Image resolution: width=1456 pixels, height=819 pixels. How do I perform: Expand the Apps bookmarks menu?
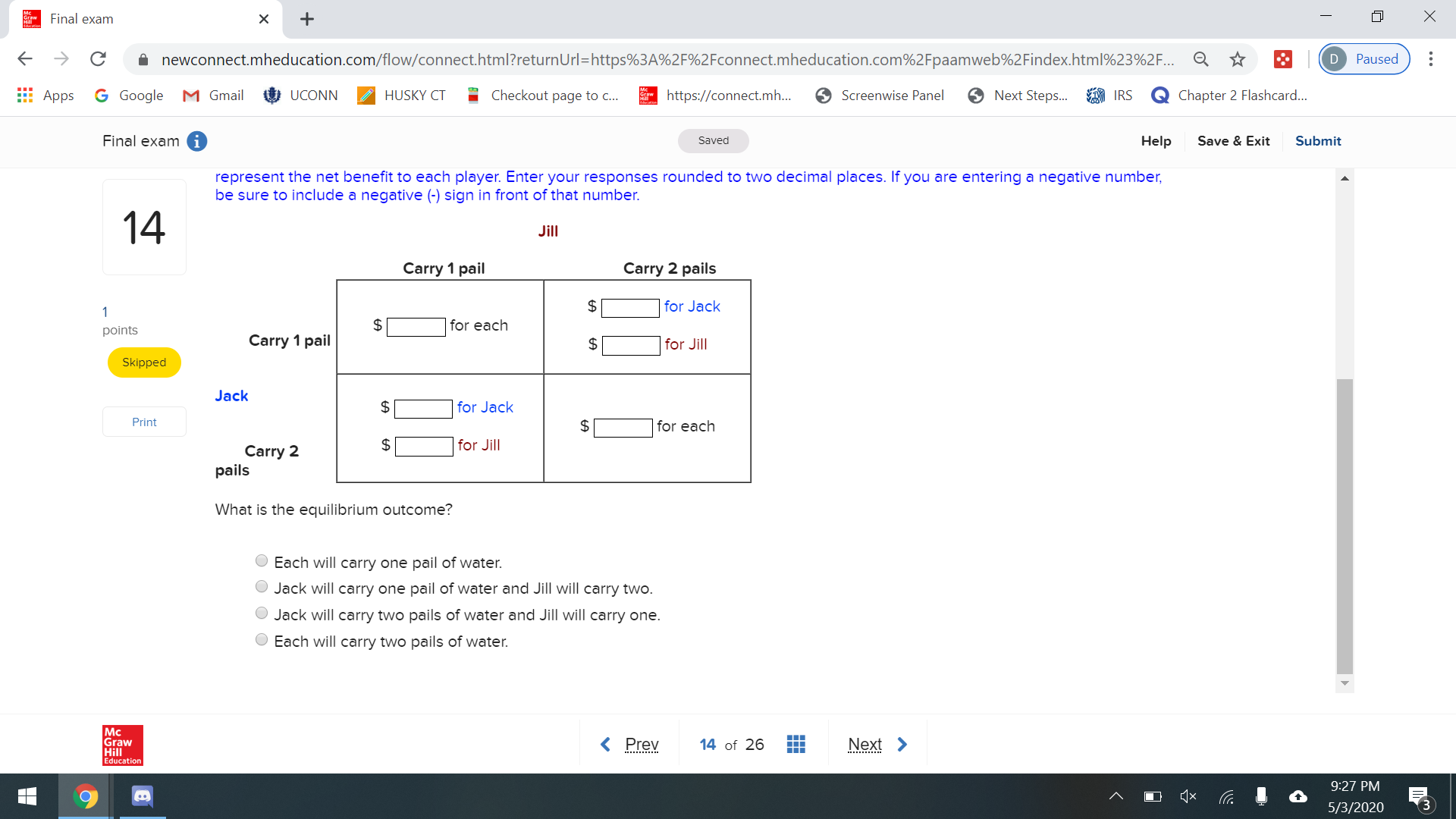point(46,95)
